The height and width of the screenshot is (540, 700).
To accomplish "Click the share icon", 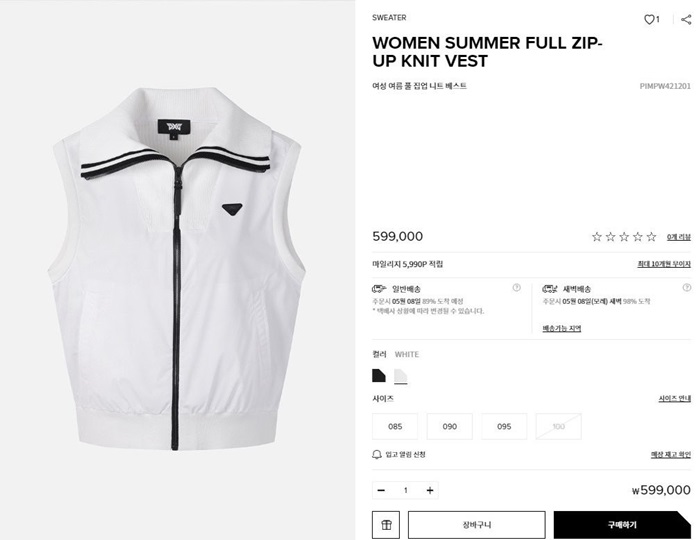I will coord(686,20).
